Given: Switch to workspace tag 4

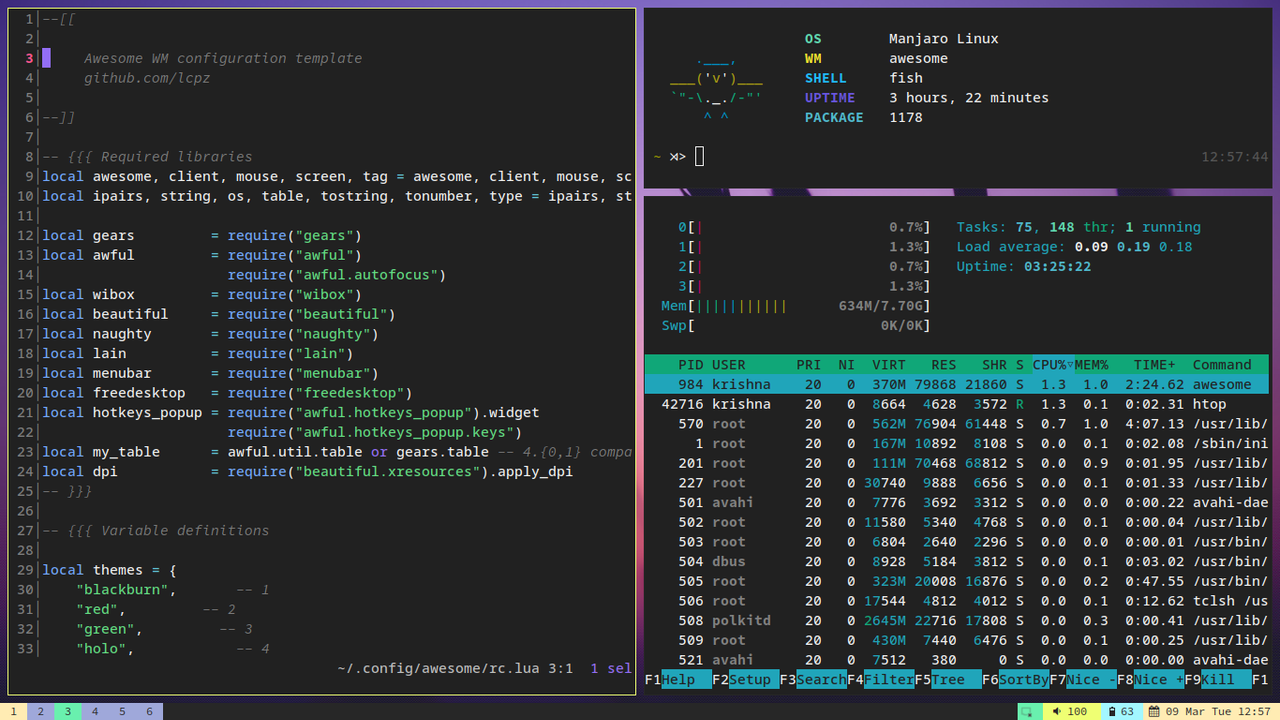Looking at the screenshot, I should click(x=95, y=711).
